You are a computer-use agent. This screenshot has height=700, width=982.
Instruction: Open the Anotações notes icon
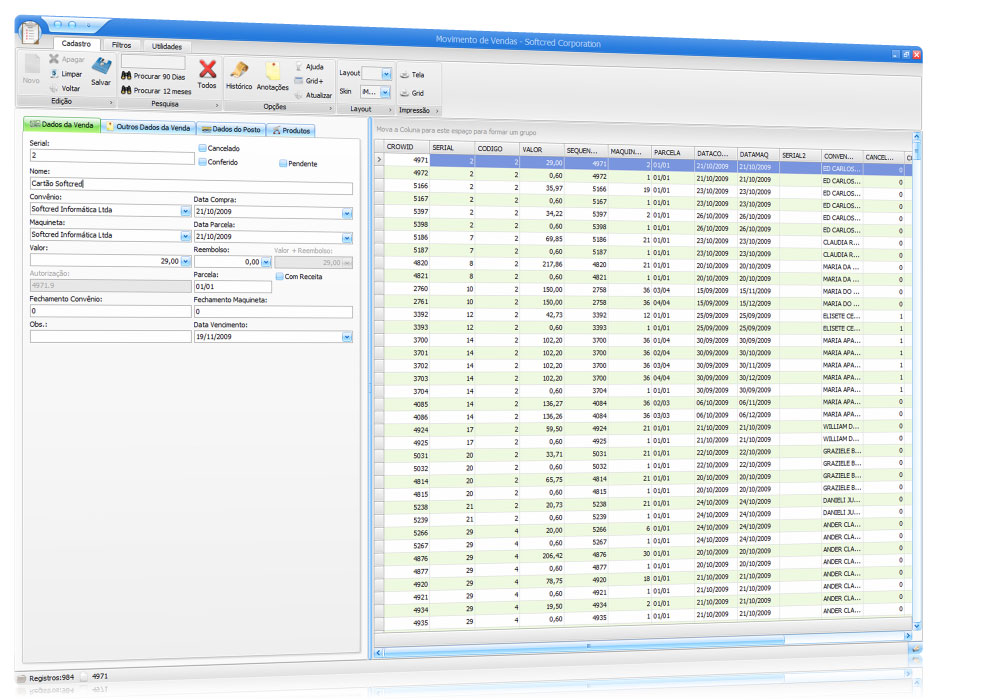(x=272, y=71)
